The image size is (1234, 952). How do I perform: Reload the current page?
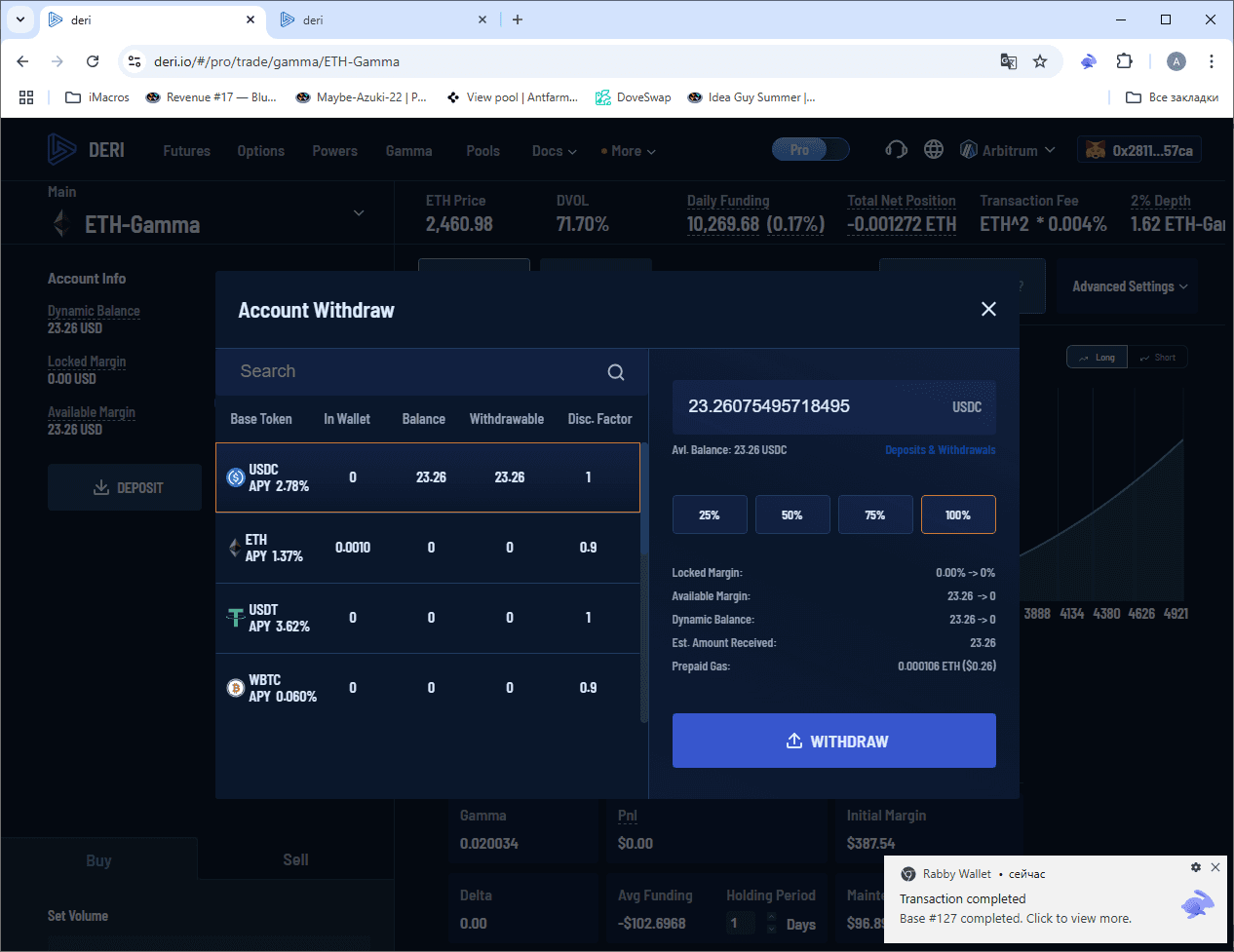click(93, 61)
